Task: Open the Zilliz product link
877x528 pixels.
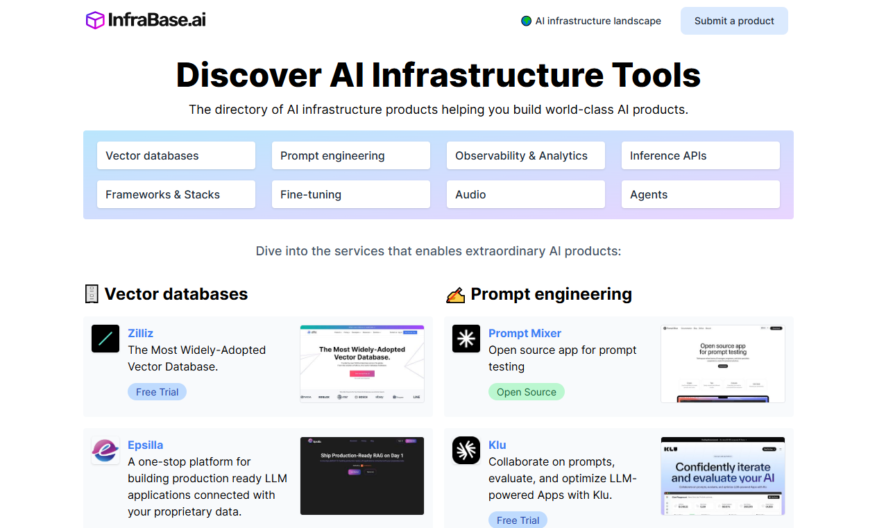Action: point(140,333)
